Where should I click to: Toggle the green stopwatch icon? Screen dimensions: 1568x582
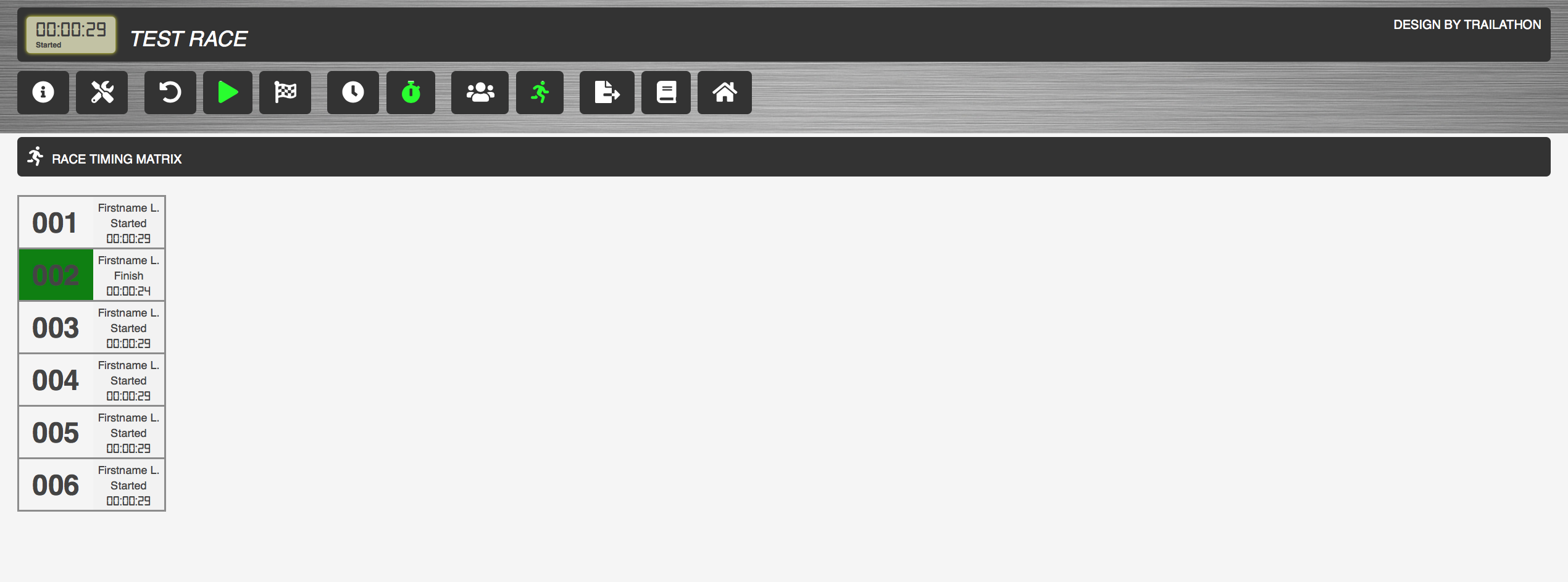point(411,93)
